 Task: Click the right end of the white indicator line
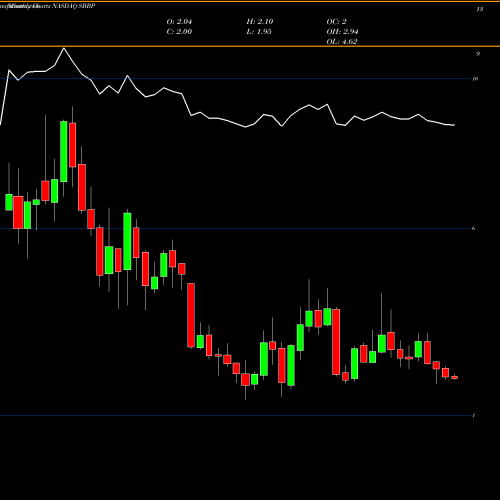click(x=454, y=125)
